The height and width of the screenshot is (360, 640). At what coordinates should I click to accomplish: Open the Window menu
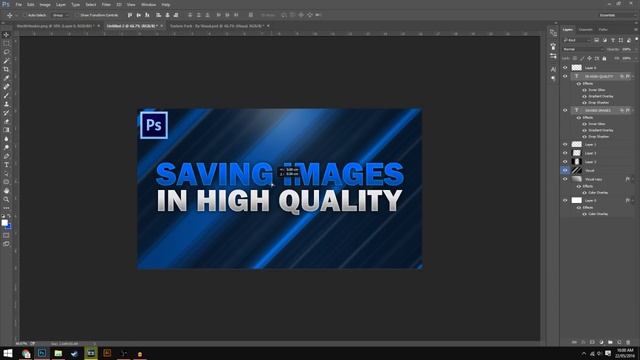point(148,4)
